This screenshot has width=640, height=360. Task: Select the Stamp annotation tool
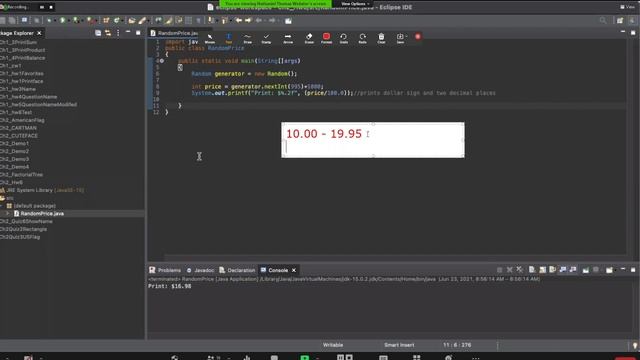[x=266, y=38]
